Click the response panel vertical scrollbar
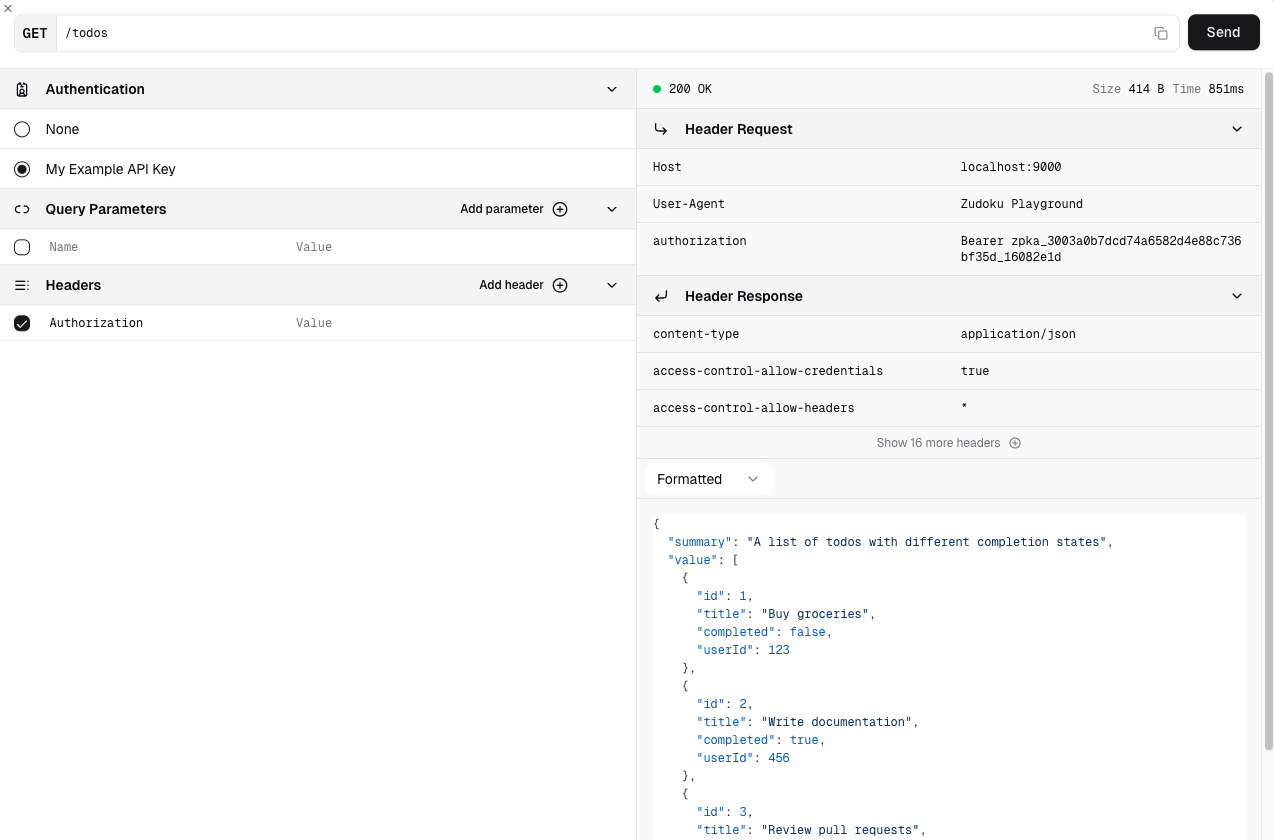This screenshot has height=840, width=1274. point(1268,410)
